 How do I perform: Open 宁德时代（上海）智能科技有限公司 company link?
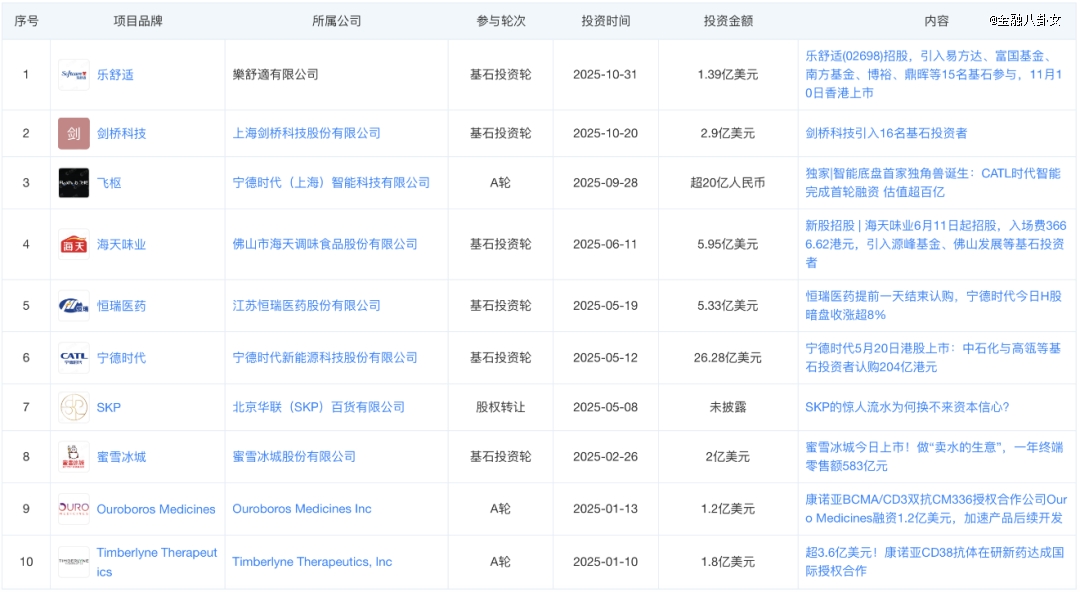(331, 183)
